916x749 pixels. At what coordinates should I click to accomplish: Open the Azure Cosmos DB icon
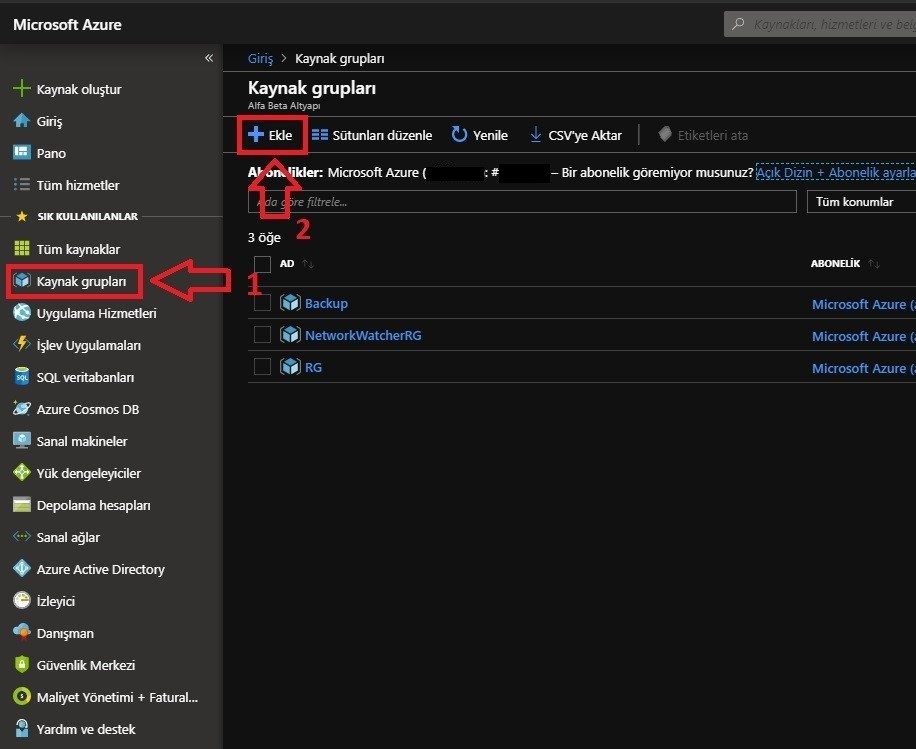click(x=22, y=408)
